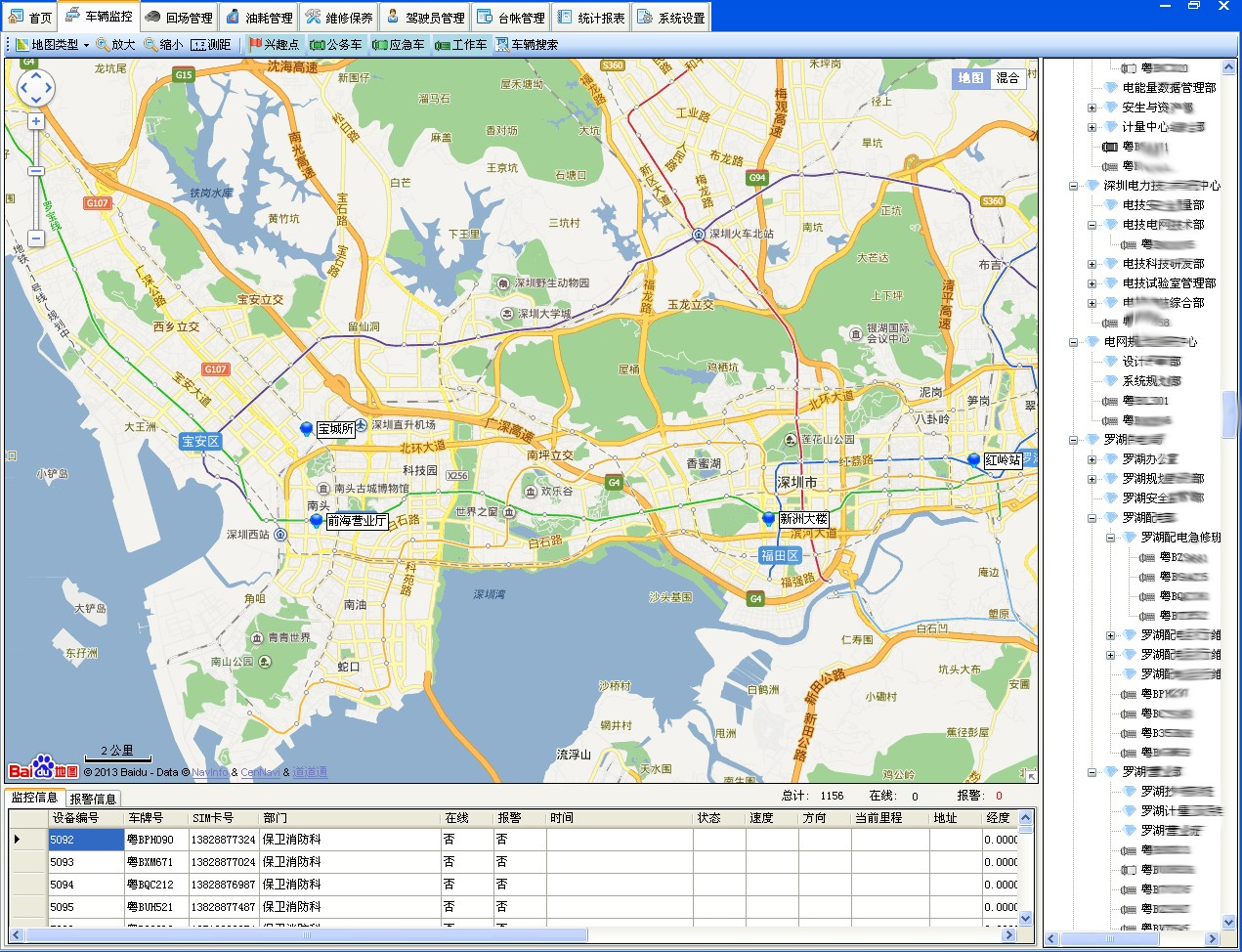
Task: Click the map zoom-in plus button
Action: pos(36,122)
